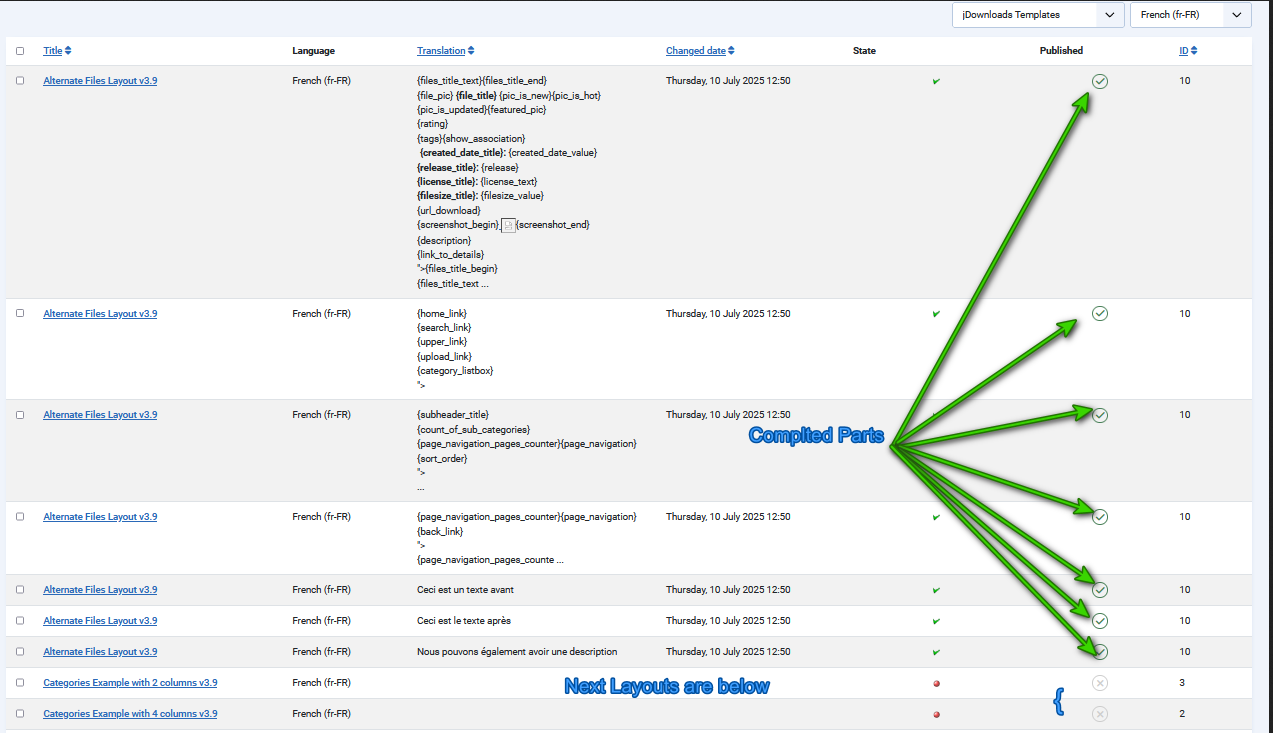Sort the list by Changed date column
The image size is (1273, 733).
[x=699, y=51]
